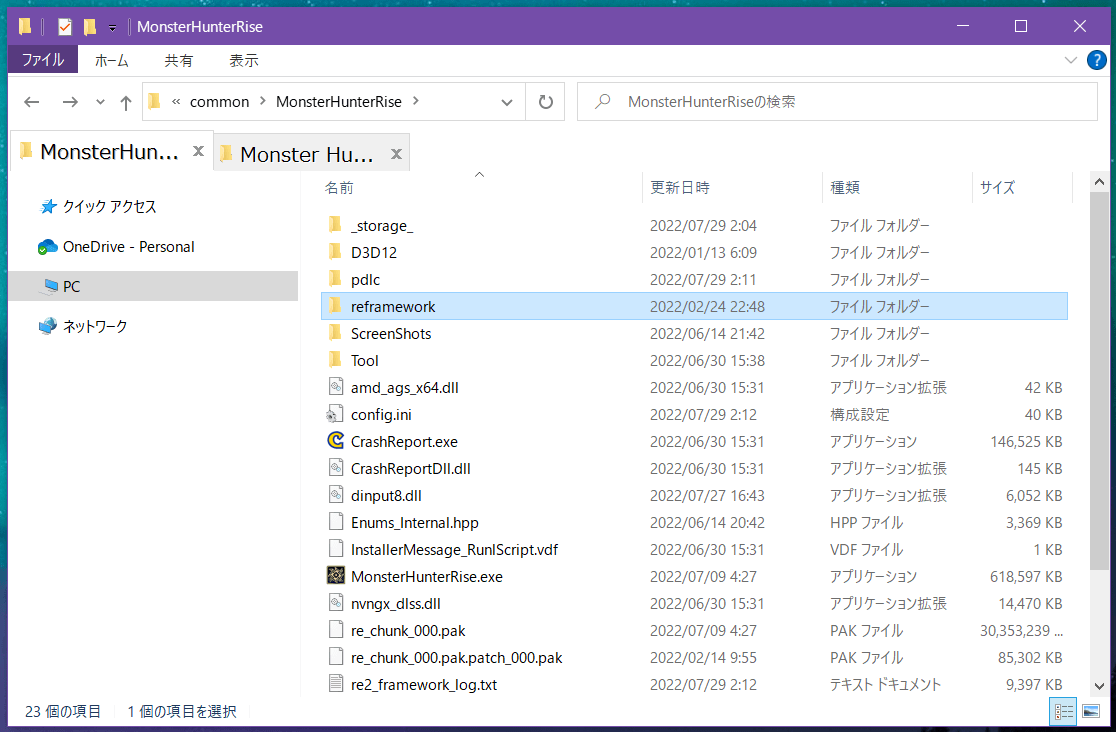Go forward with the forward arrow
This screenshot has height=732, width=1116.
(70, 102)
